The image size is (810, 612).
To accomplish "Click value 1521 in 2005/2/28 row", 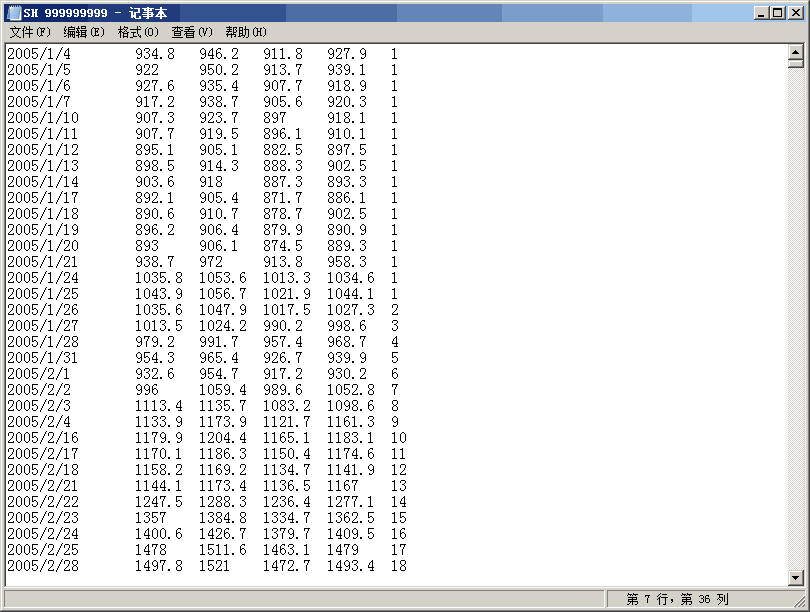I will [214, 566].
